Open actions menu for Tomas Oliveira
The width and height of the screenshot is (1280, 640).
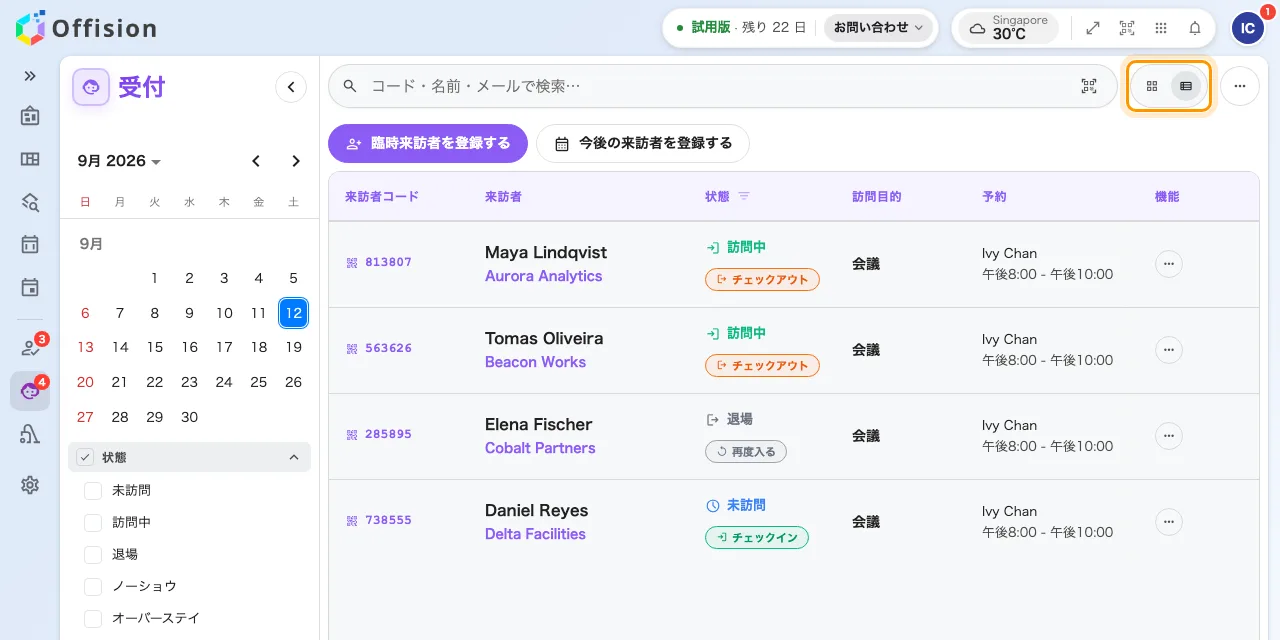[x=1169, y=350]
